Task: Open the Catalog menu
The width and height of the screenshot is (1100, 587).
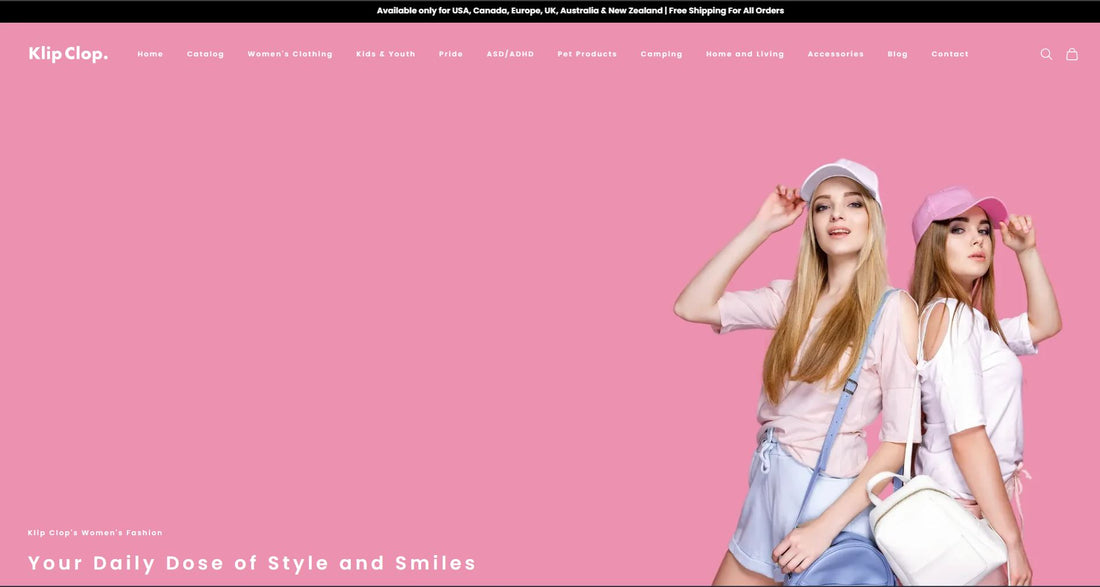Action: point(205,54)
